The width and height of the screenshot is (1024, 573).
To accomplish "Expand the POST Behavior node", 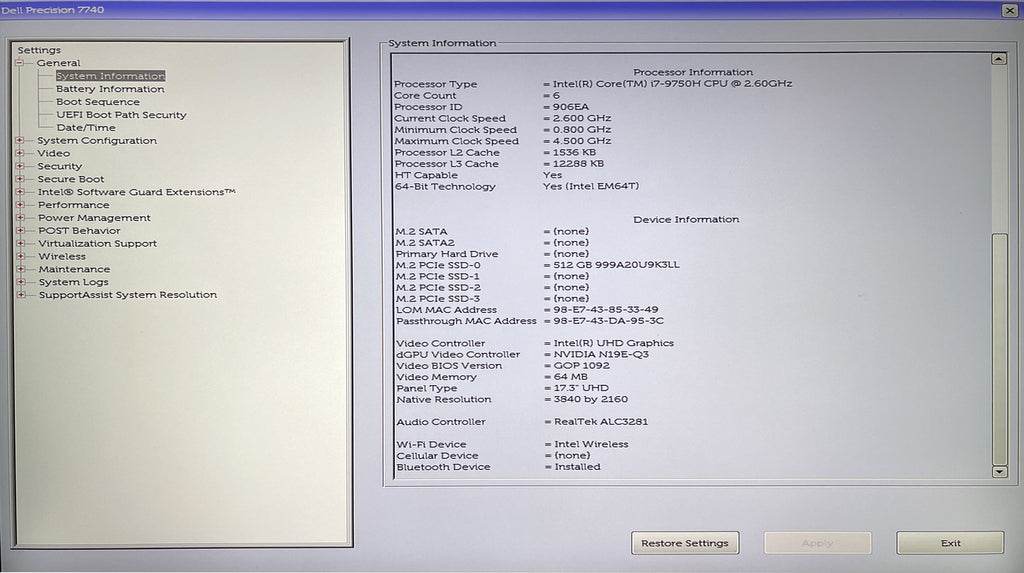I will (x=20, y=230).
